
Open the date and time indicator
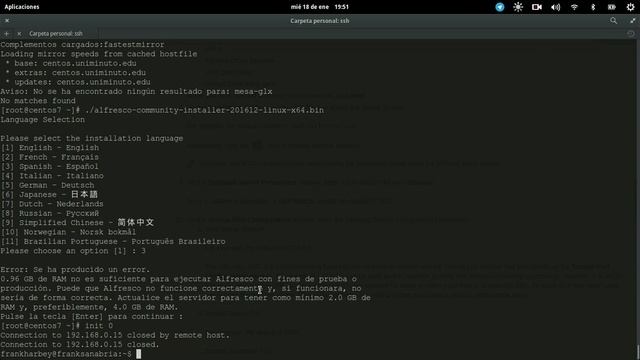coord(320,7)
